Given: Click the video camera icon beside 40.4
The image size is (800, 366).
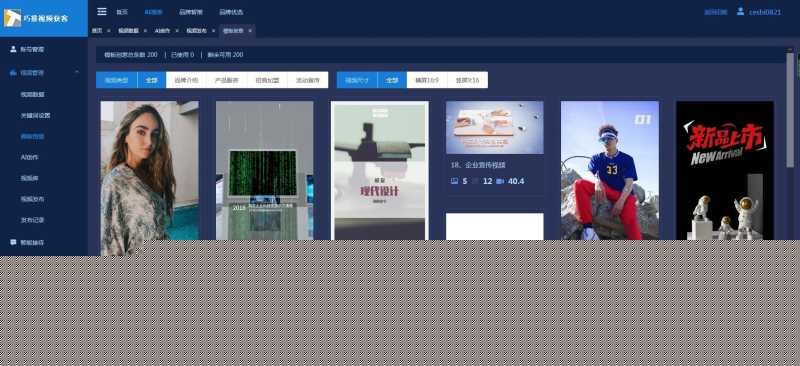Looking at the screenshot, I should coord(499,181).
